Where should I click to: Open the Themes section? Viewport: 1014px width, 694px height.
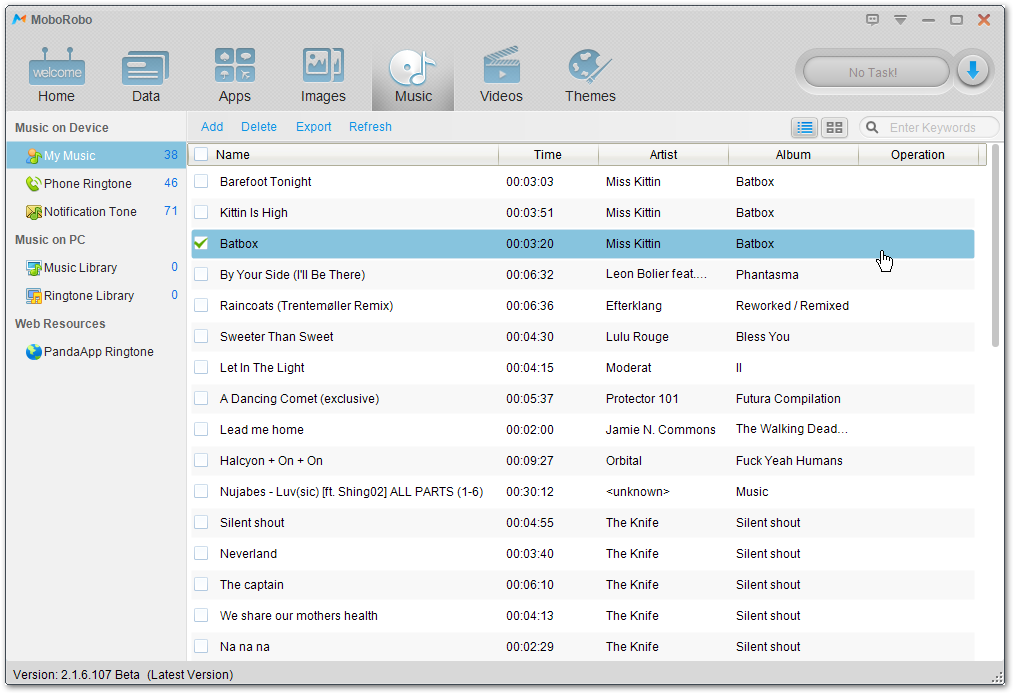[x=590, y=76]
